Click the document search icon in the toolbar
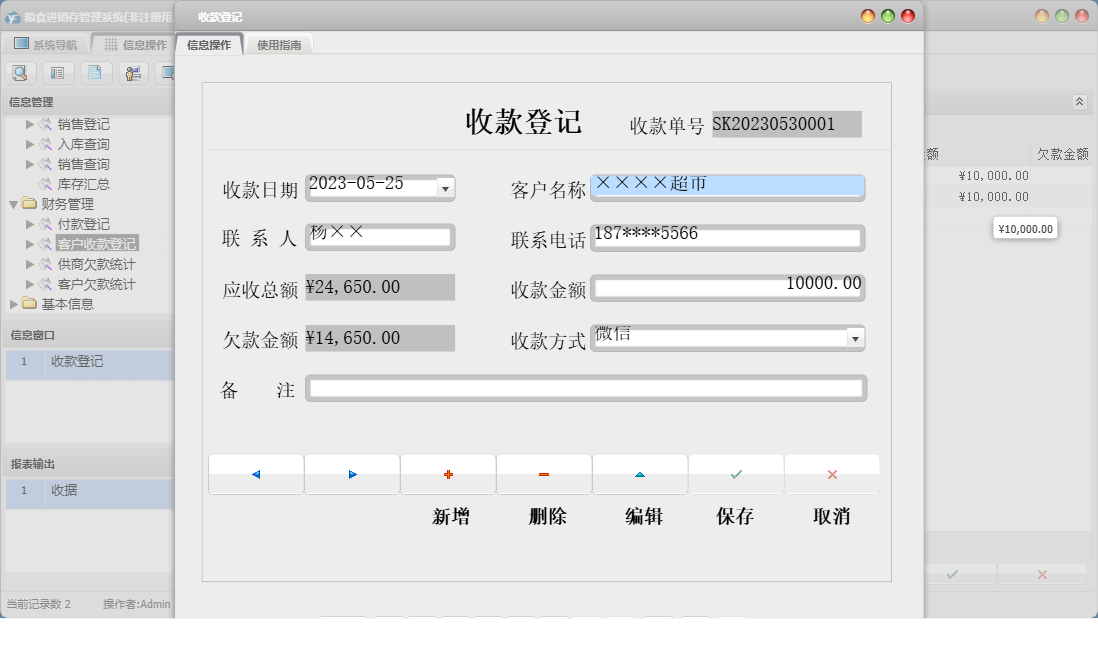This screenshot has height=655, width=1098. point(20,72)
